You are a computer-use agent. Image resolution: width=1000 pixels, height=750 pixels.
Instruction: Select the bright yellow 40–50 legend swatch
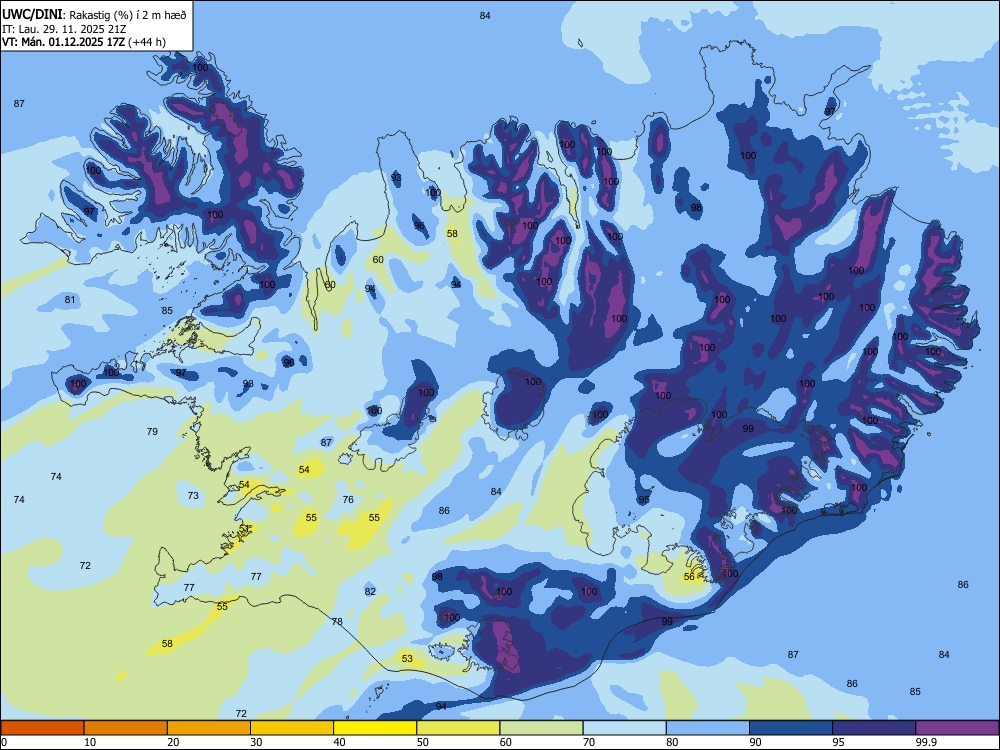375,728
